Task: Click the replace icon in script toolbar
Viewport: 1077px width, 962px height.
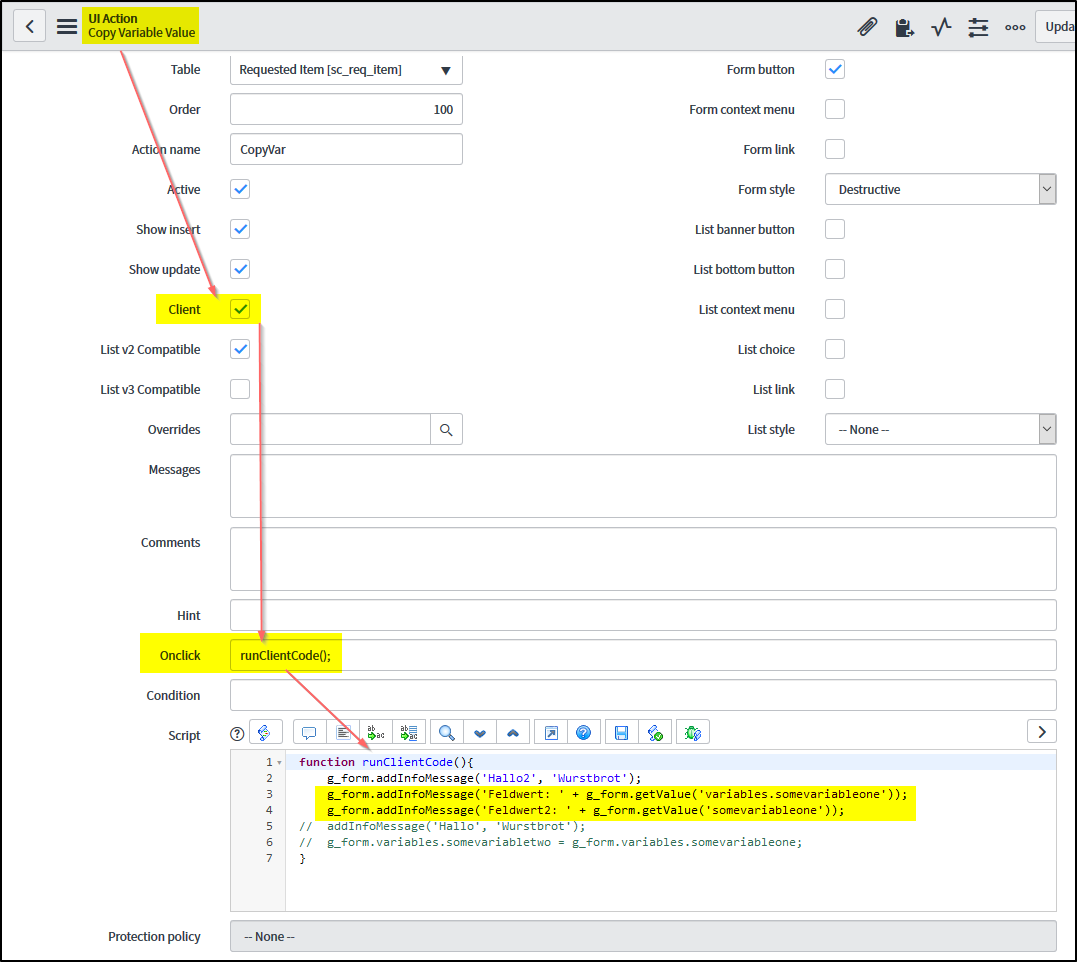Action: coord(376,733)
